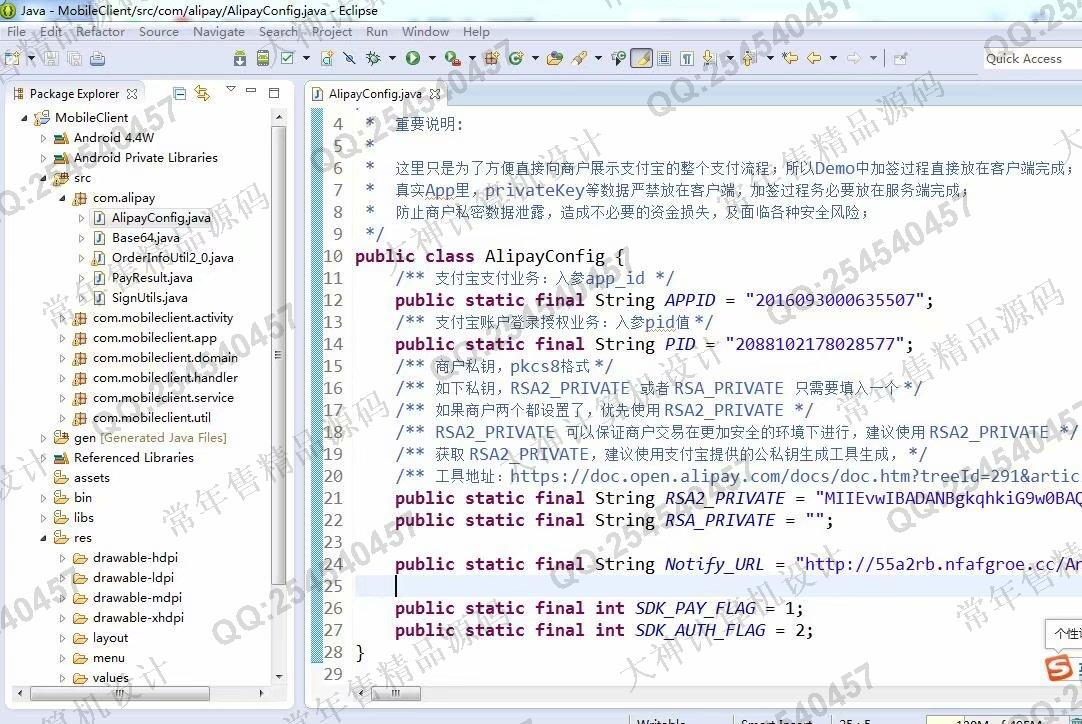The image size is (1082, 724).
Task: Click the Help menu
Action: tap(476, 32)
